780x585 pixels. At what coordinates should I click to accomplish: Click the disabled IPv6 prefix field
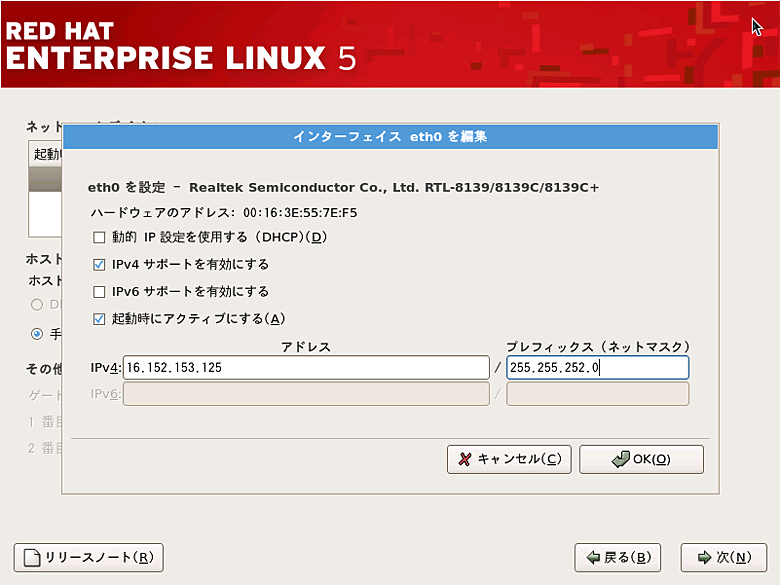[597, 394]
